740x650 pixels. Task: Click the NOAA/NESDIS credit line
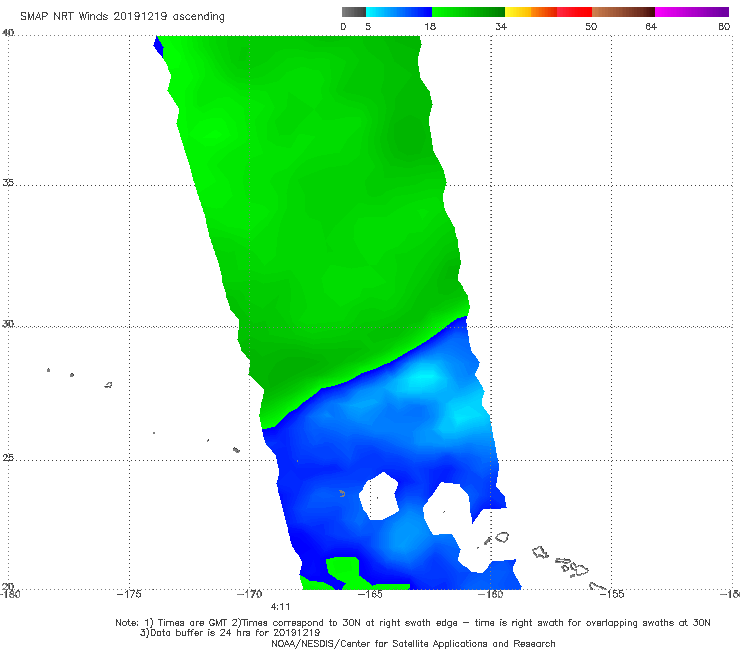[413, 643]
